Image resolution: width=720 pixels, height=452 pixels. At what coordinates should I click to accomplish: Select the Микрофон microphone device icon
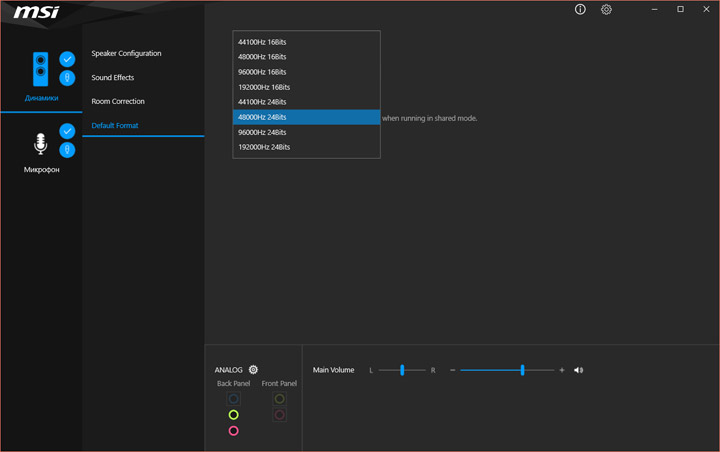pos(41,145)
